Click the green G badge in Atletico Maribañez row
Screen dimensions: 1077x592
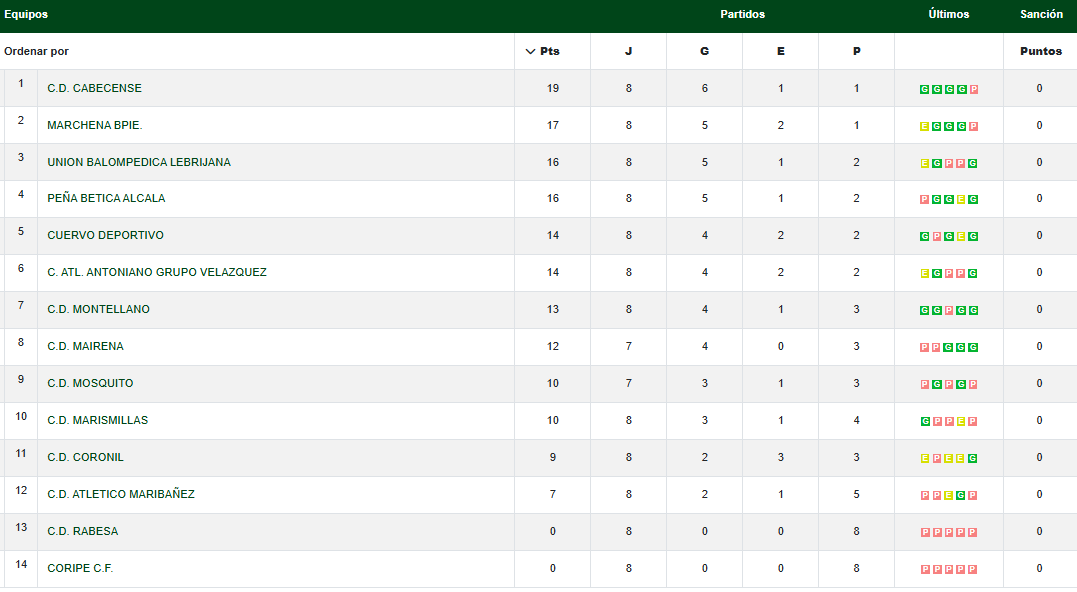pyautogui.click(x=961, y=496)
